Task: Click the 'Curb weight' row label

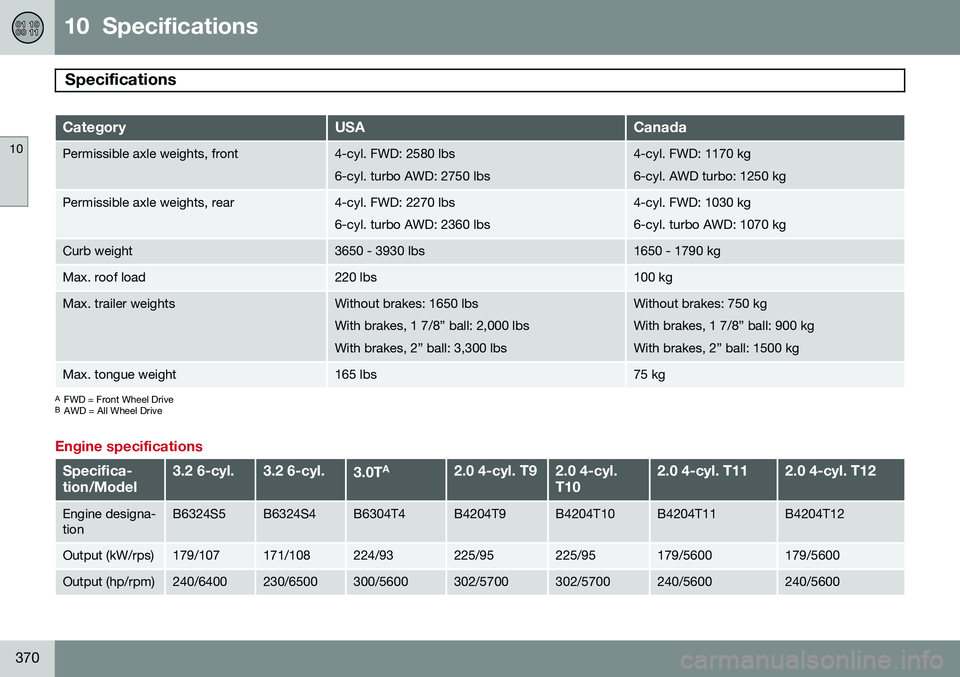Action: (97, 251)
